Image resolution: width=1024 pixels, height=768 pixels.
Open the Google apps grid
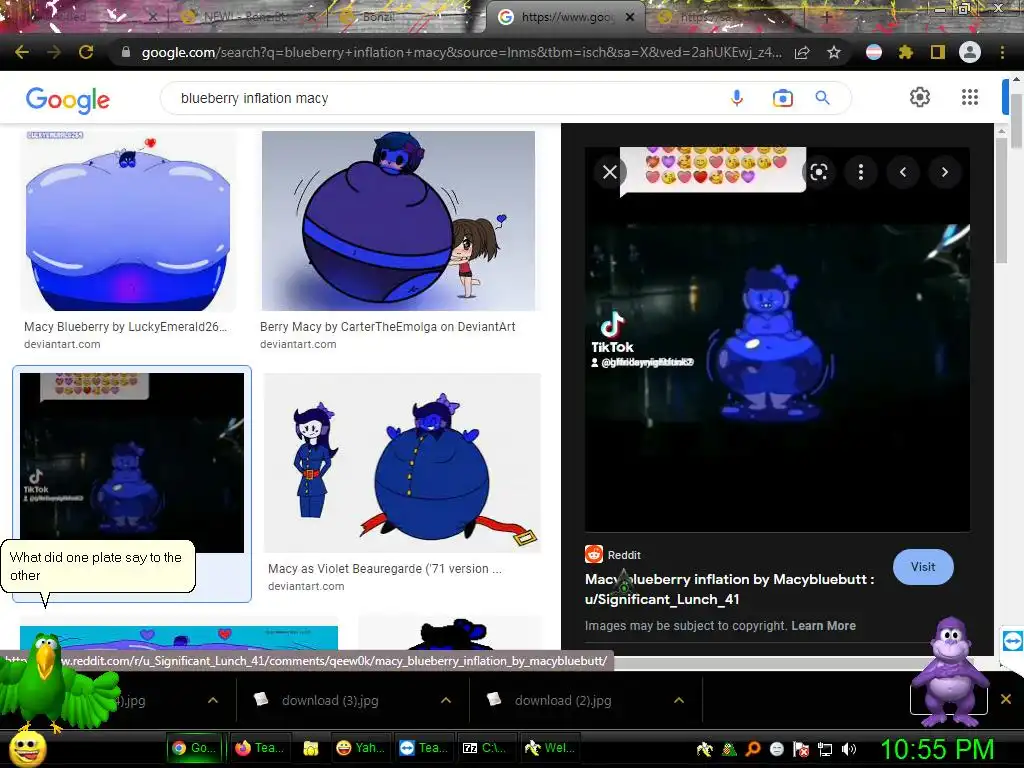(x=970, y=97)
